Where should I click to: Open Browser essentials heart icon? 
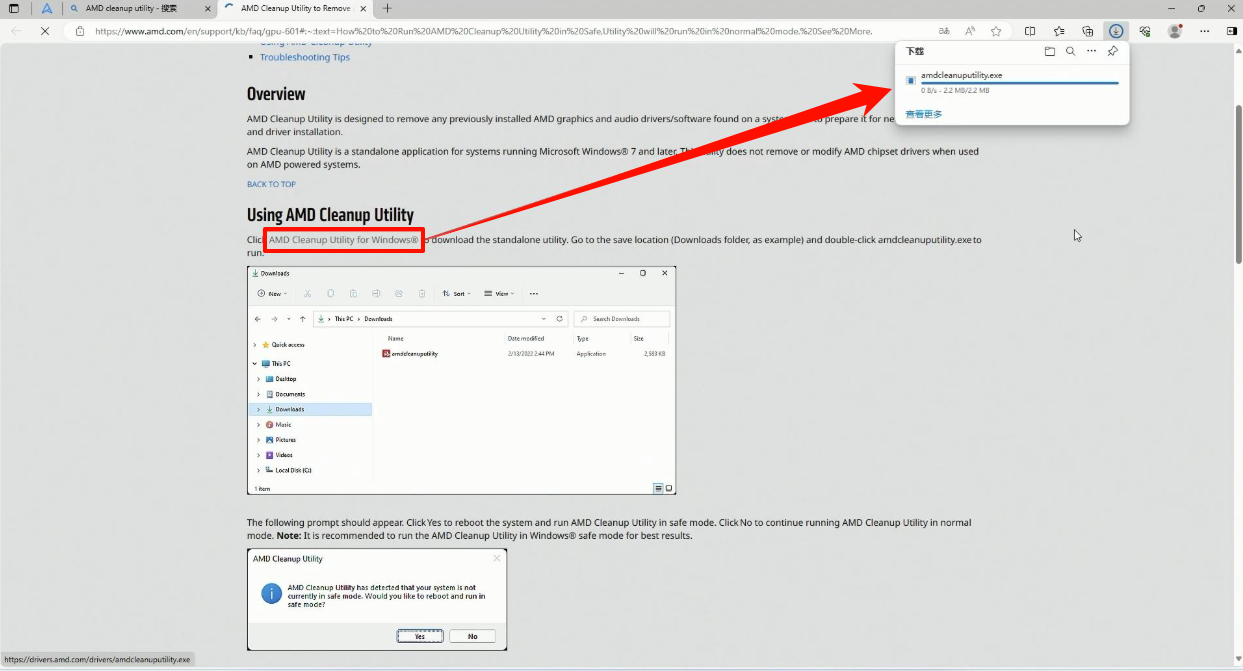tap(1145, 31)
